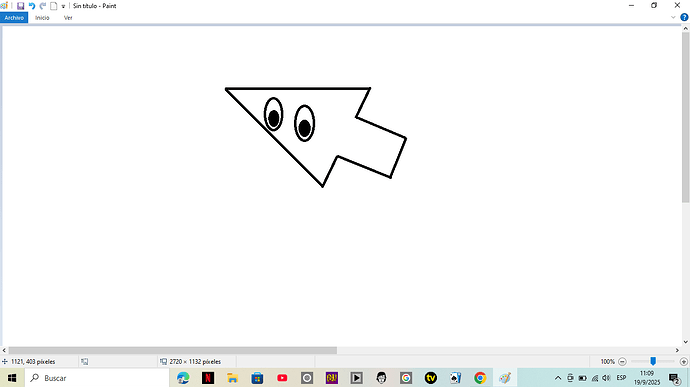Switch to the Ver ribbon tab
Image resolution: width=690 pixels, height=387 pixels.
tap(68, 18)
